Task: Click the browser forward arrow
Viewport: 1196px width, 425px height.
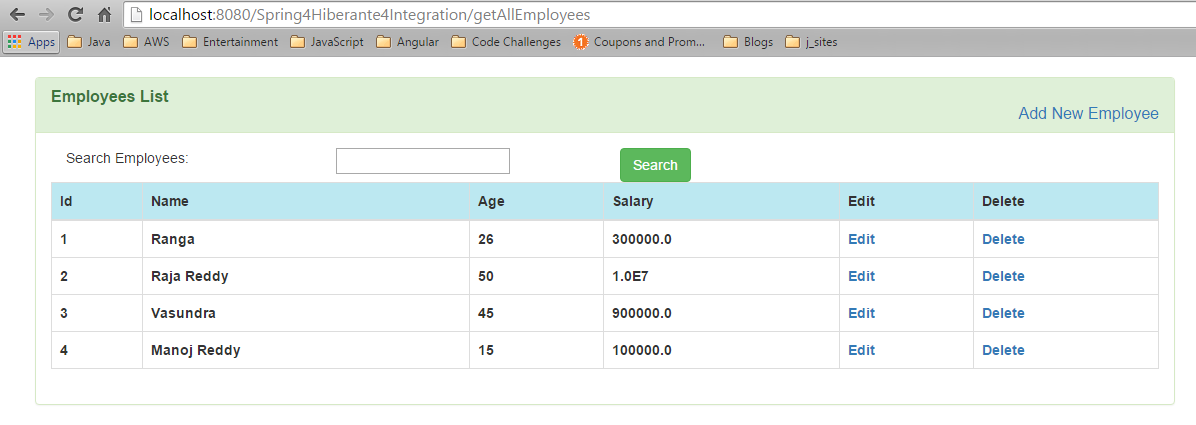Action: 46,14
